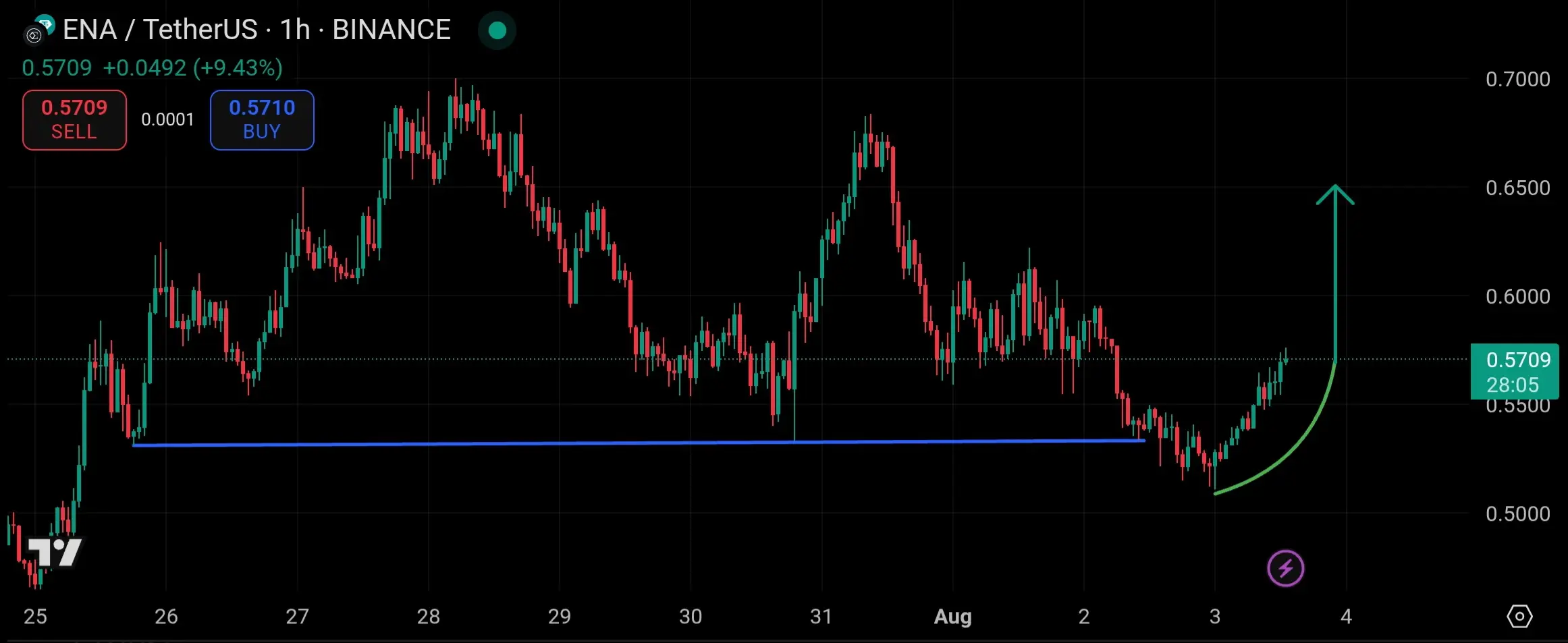Click the blue 0.5710 BUY button
Image resolution: width=1568 pixels, height=643 pixels.
(262, 120)
